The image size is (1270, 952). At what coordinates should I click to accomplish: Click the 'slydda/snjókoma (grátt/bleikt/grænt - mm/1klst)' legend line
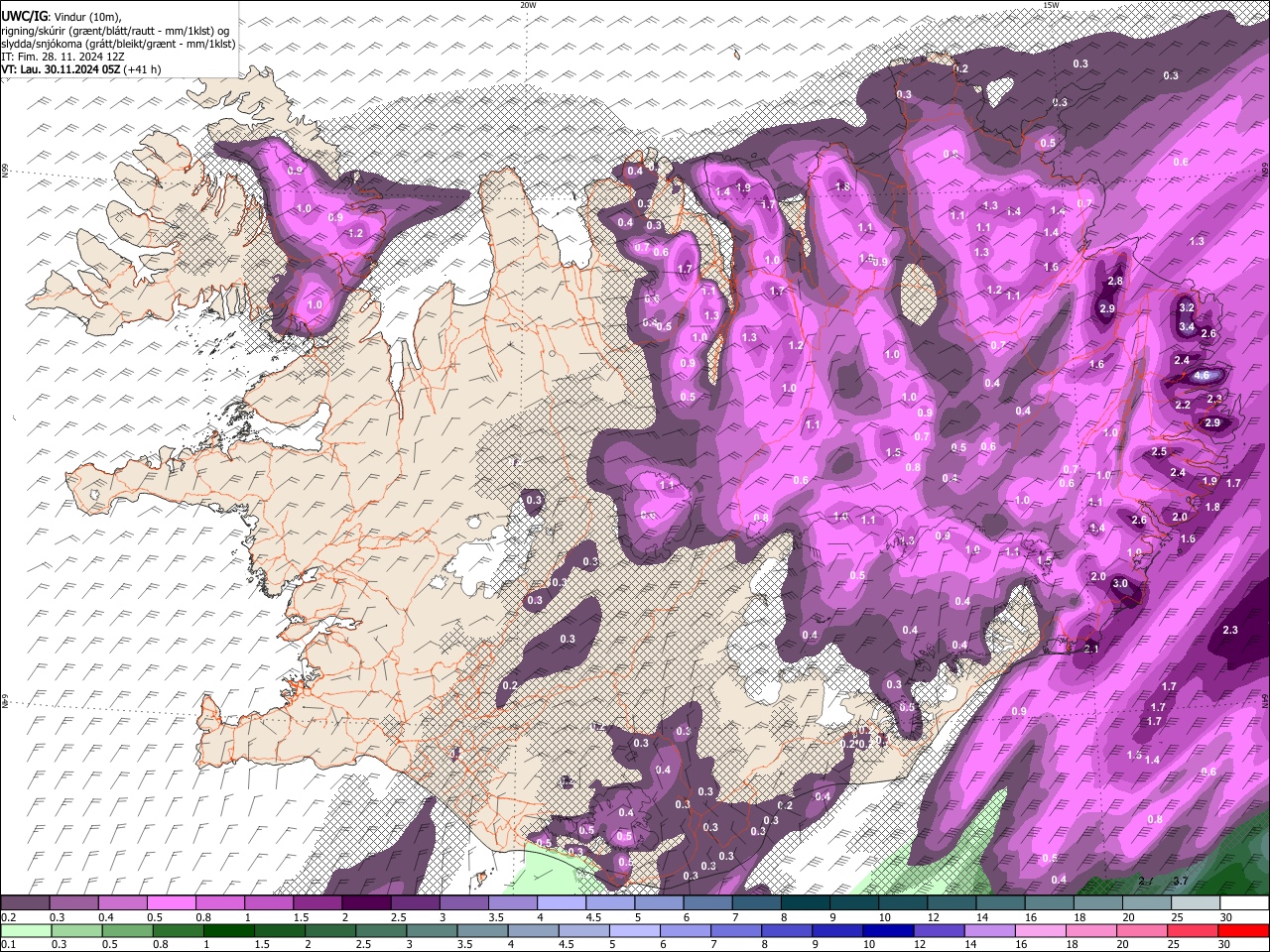[118, 44]
